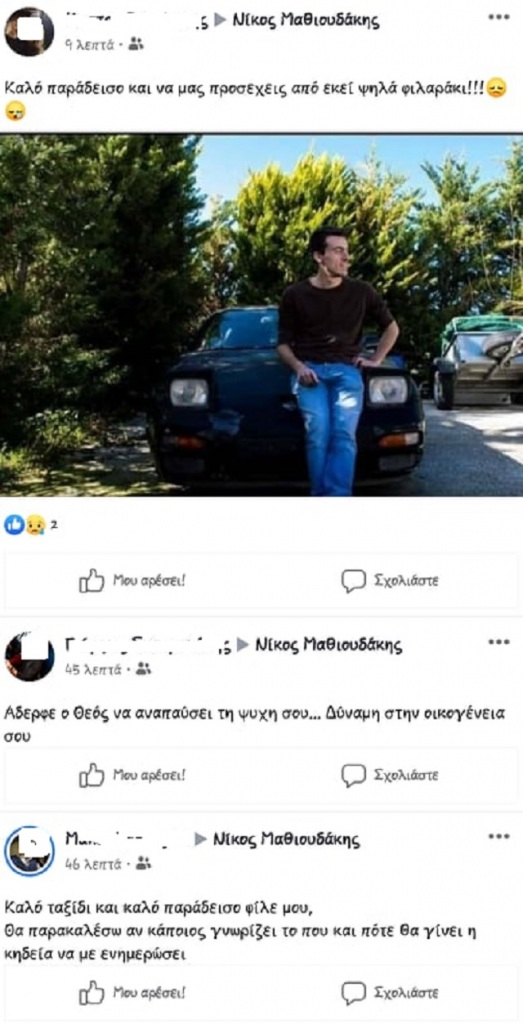Open the first post's three-dot options menu
523x1024 pixels.
[x=498, y=16]
